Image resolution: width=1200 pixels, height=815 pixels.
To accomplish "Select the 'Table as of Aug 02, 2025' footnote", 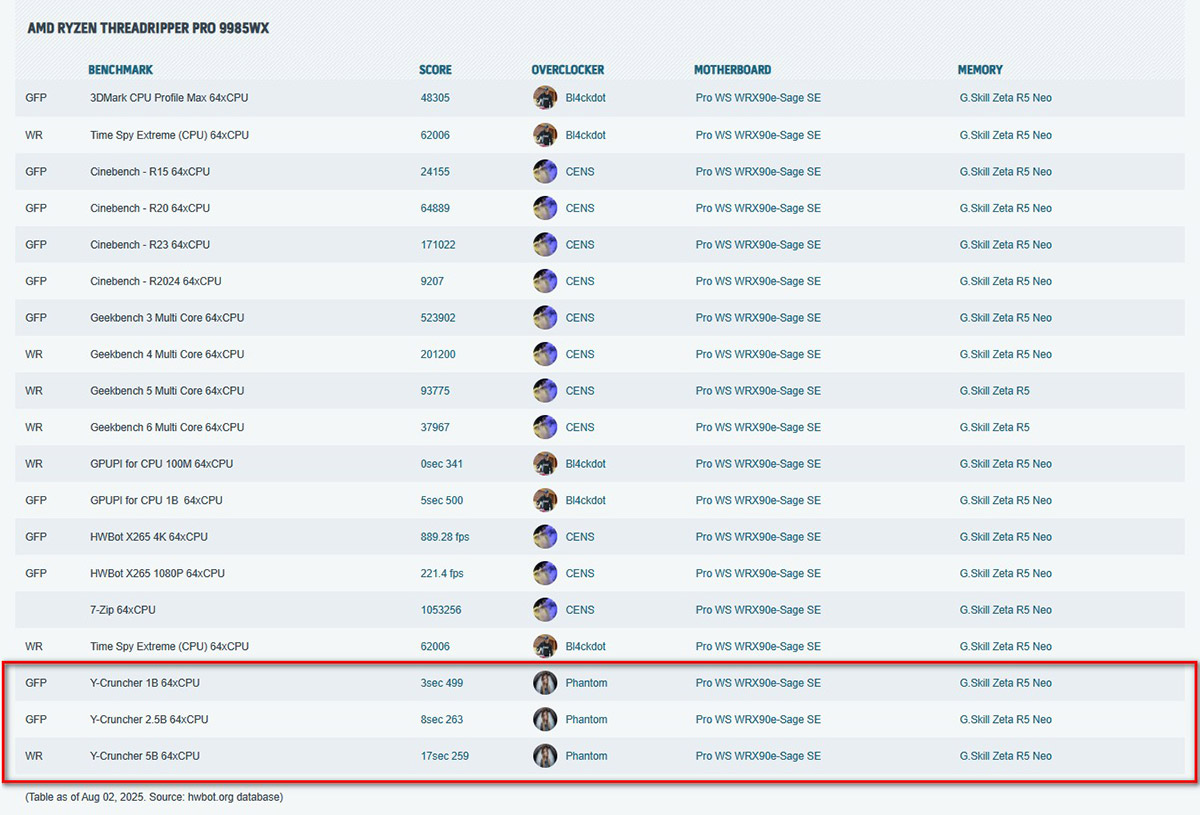I will pos(154,797).
